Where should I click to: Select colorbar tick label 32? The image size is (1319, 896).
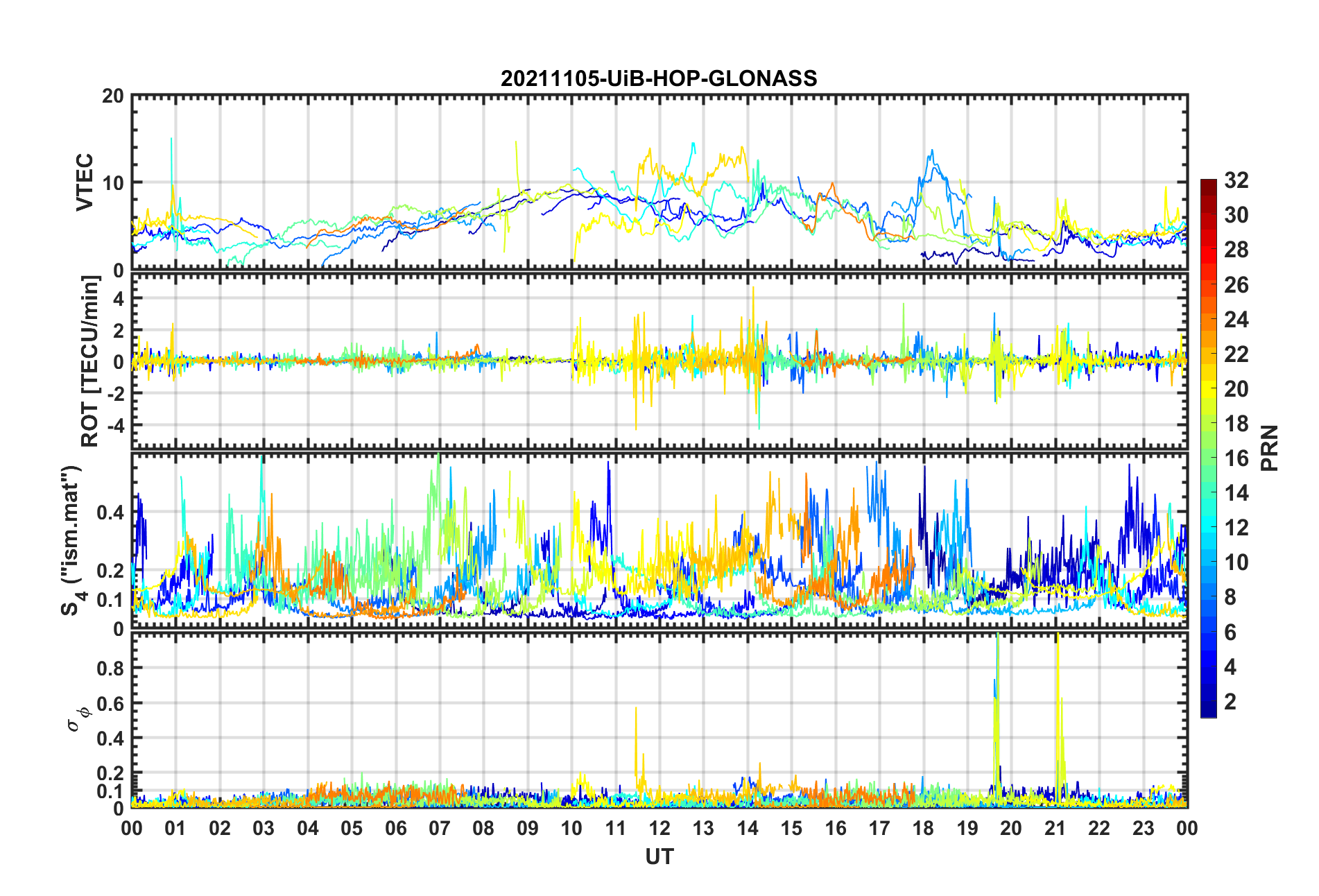[x=1236, y=180]
